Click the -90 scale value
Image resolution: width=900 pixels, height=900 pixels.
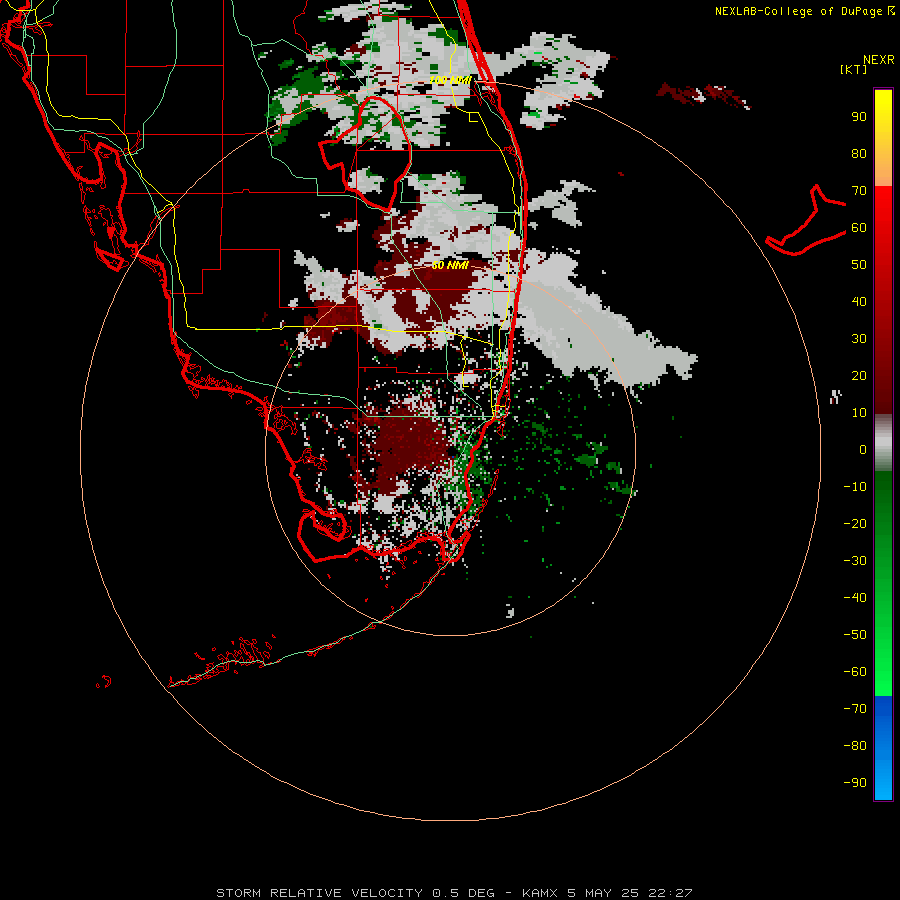[x=855, y=783]
